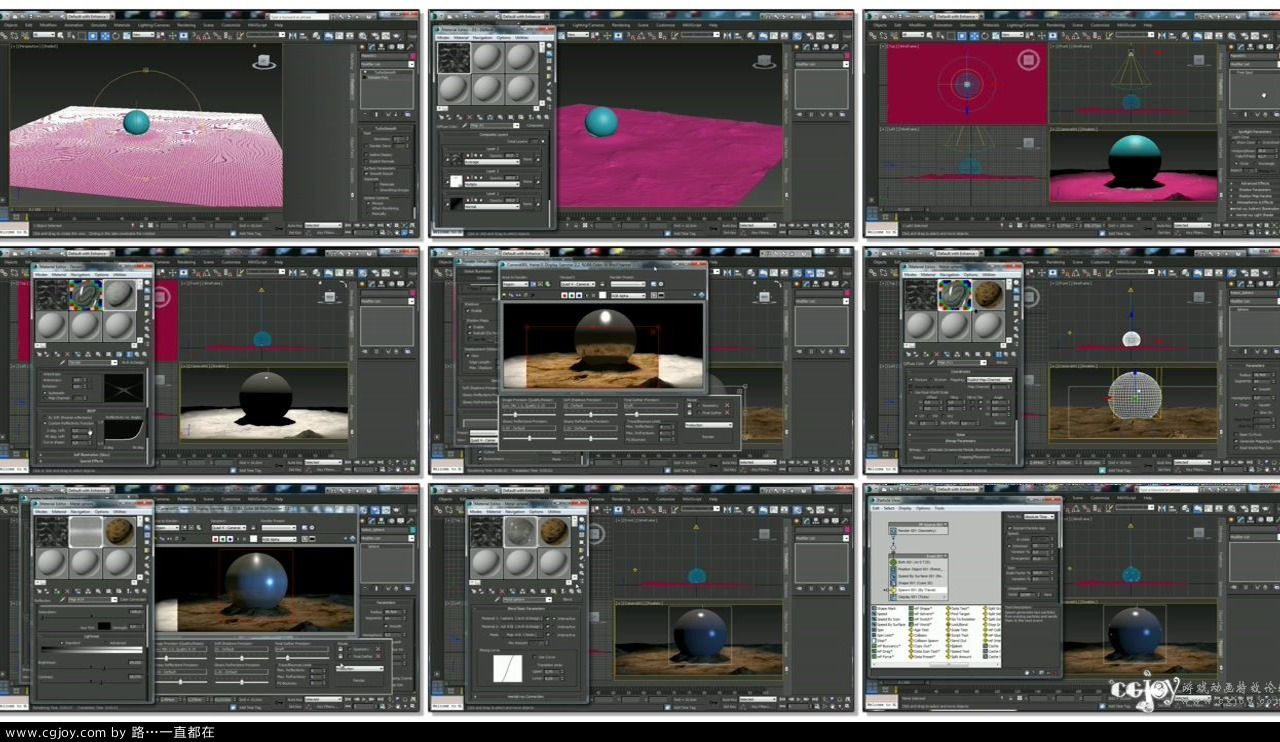Open Normal blend mode dropdown in Composite Layers

tap(492, 206)
